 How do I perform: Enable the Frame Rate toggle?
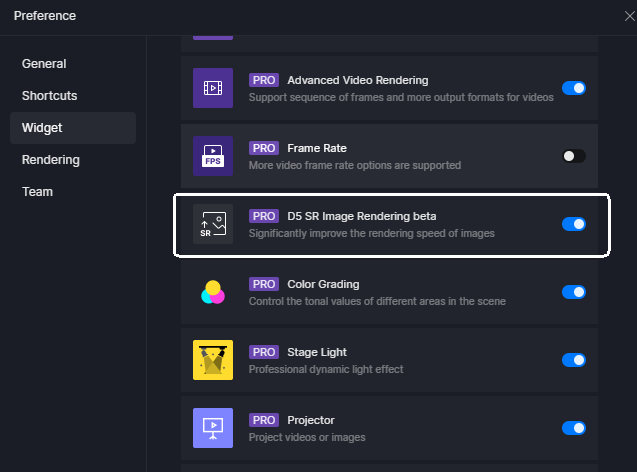574,156
